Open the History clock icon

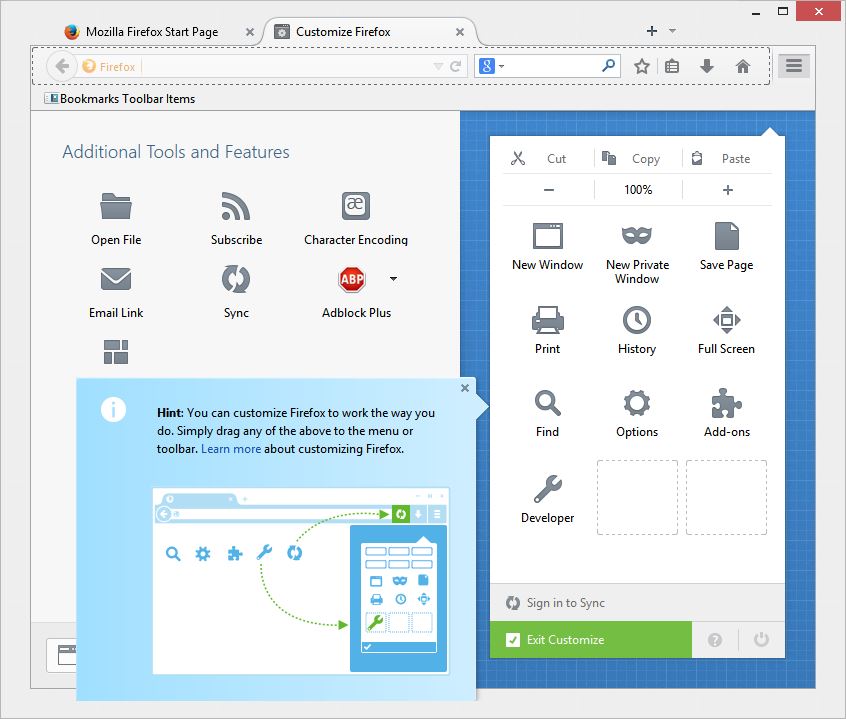[637, 320]
